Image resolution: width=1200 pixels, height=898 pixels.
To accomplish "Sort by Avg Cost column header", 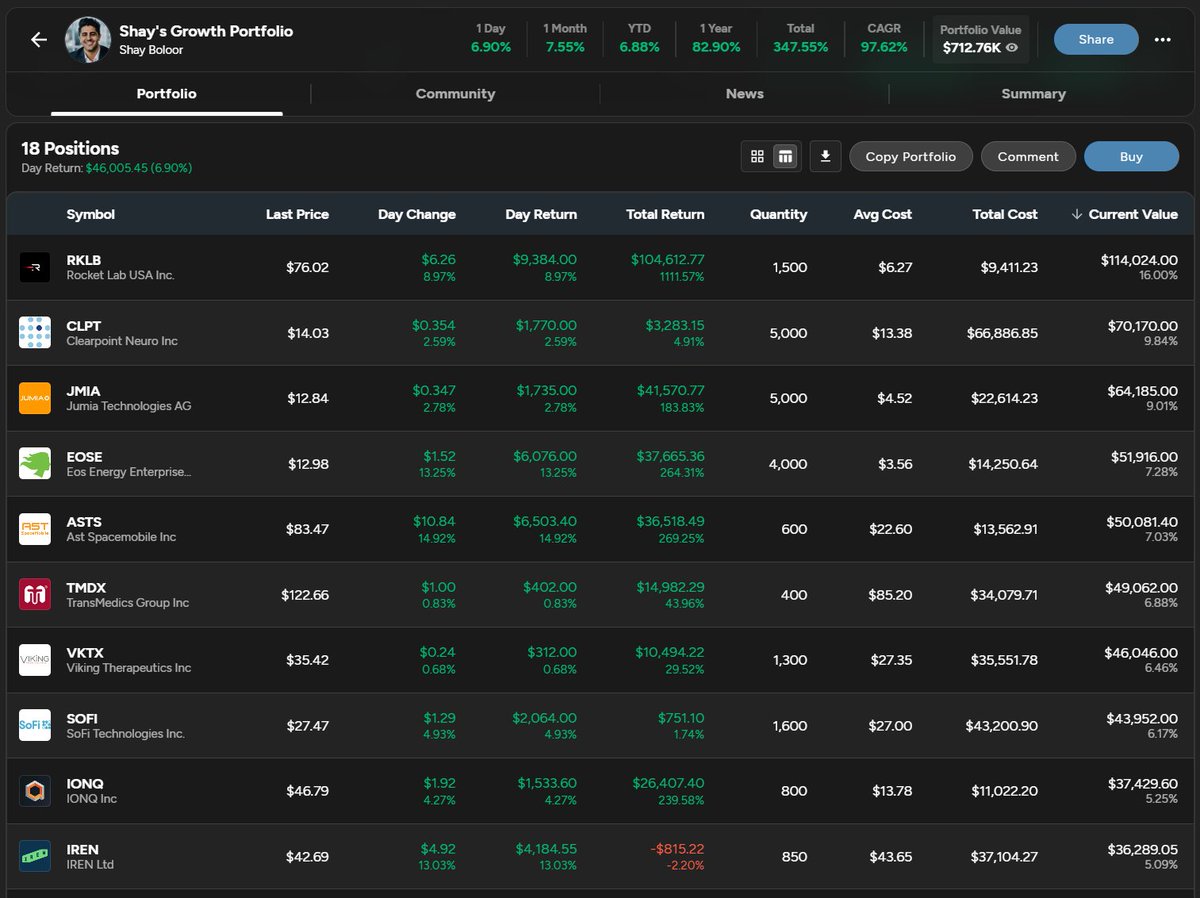I will pos(882,214).
